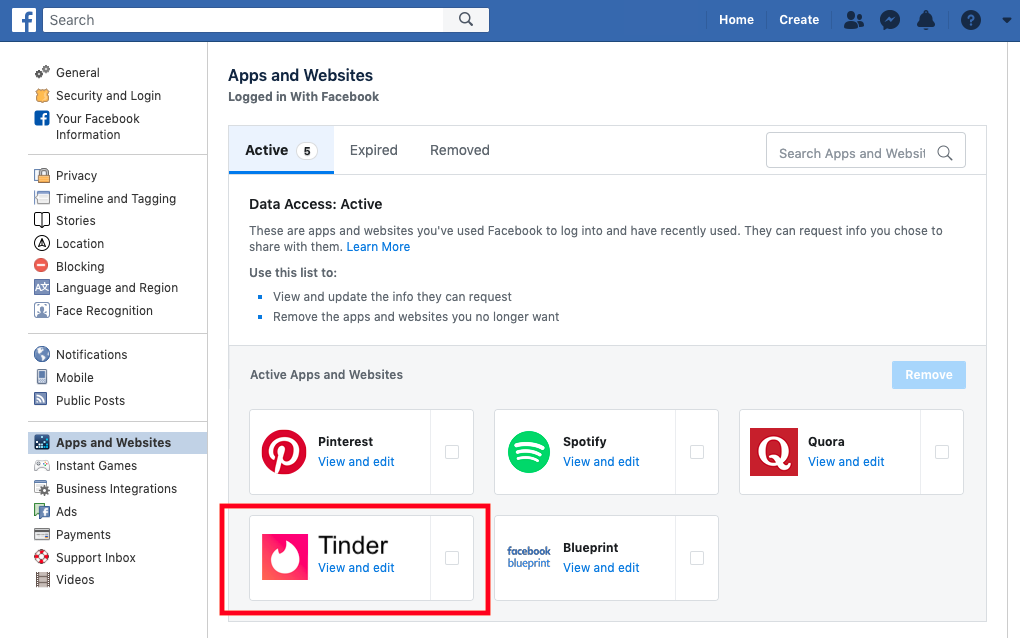Click the Face Recognition icon

click(x=42, y=310)
